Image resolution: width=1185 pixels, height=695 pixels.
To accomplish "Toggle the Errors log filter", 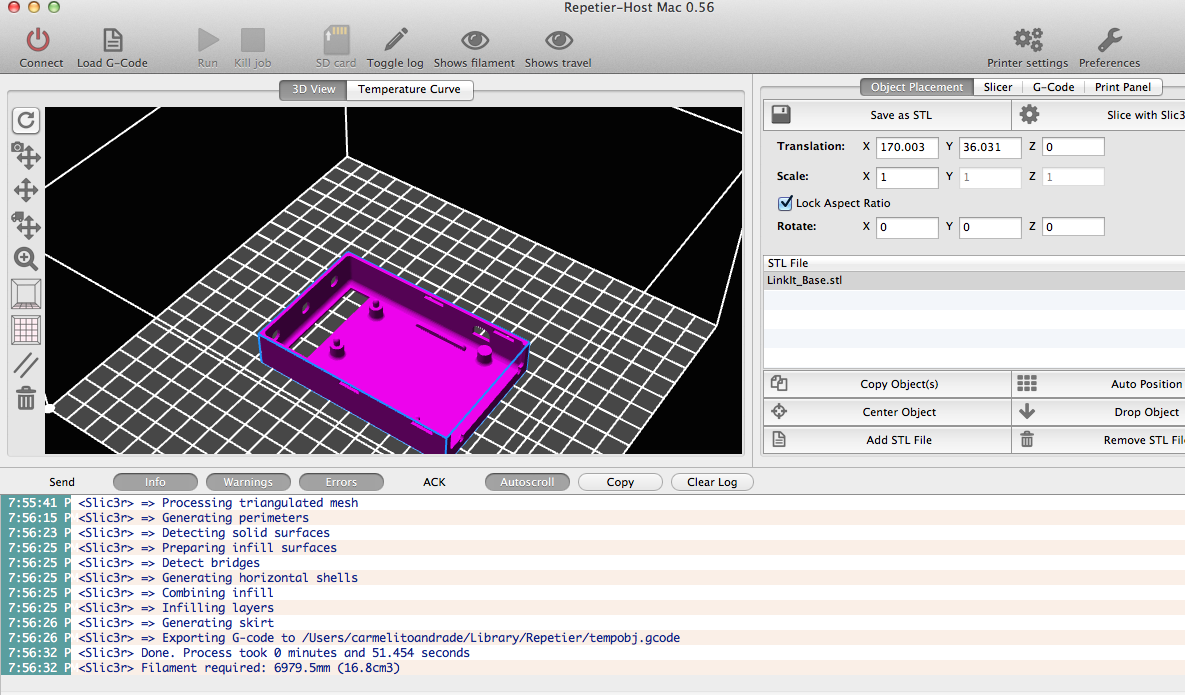I will (x=341, y=482).
